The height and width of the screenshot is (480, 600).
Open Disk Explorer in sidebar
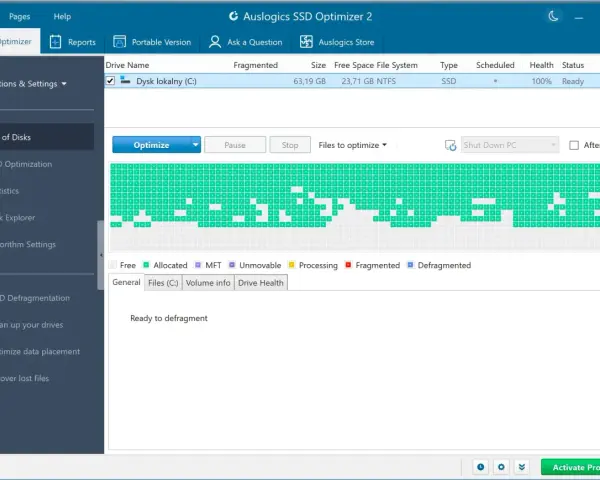(x=18, y=217)
